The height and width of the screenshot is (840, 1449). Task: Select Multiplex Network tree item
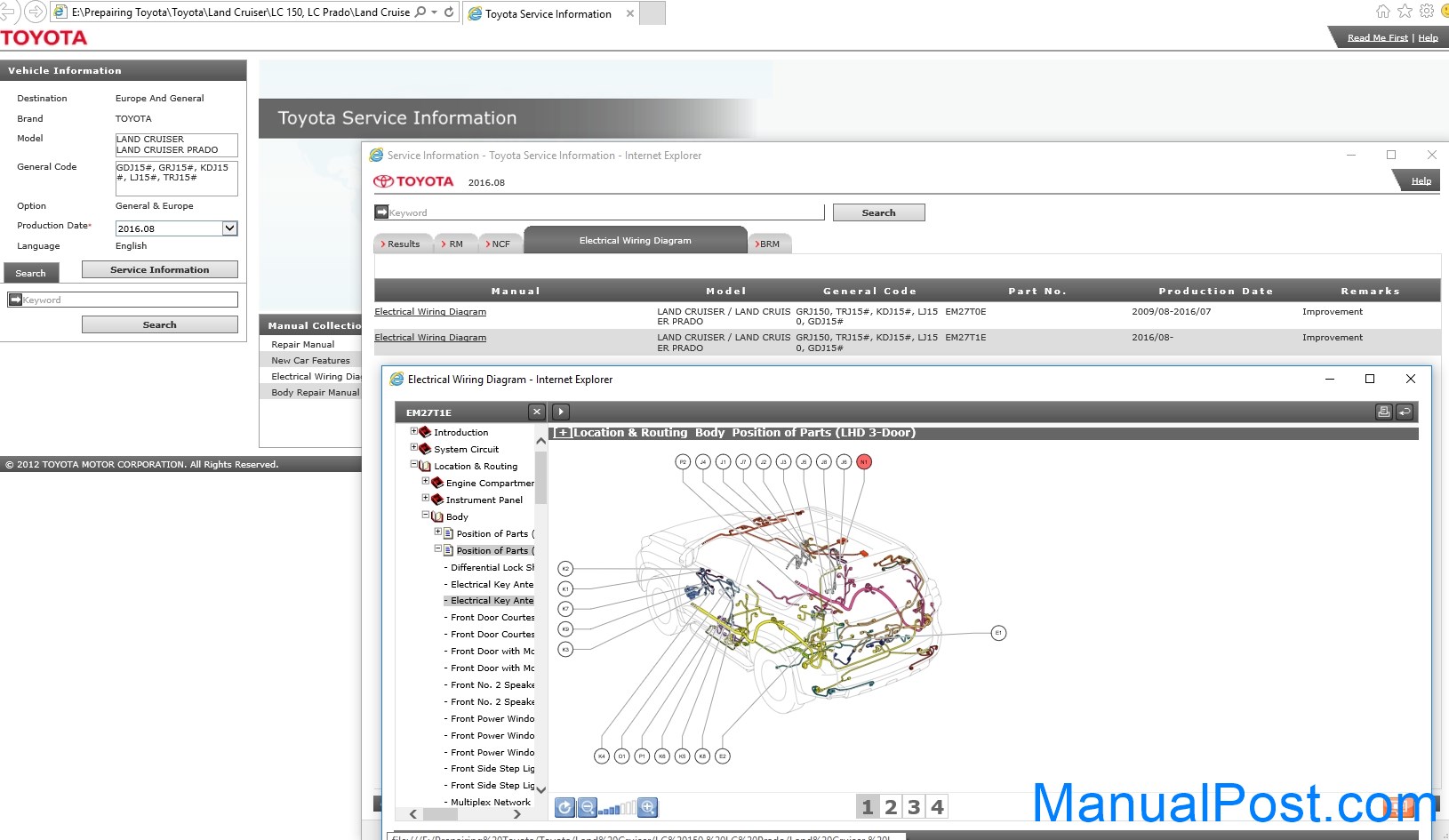pos(490,802)
